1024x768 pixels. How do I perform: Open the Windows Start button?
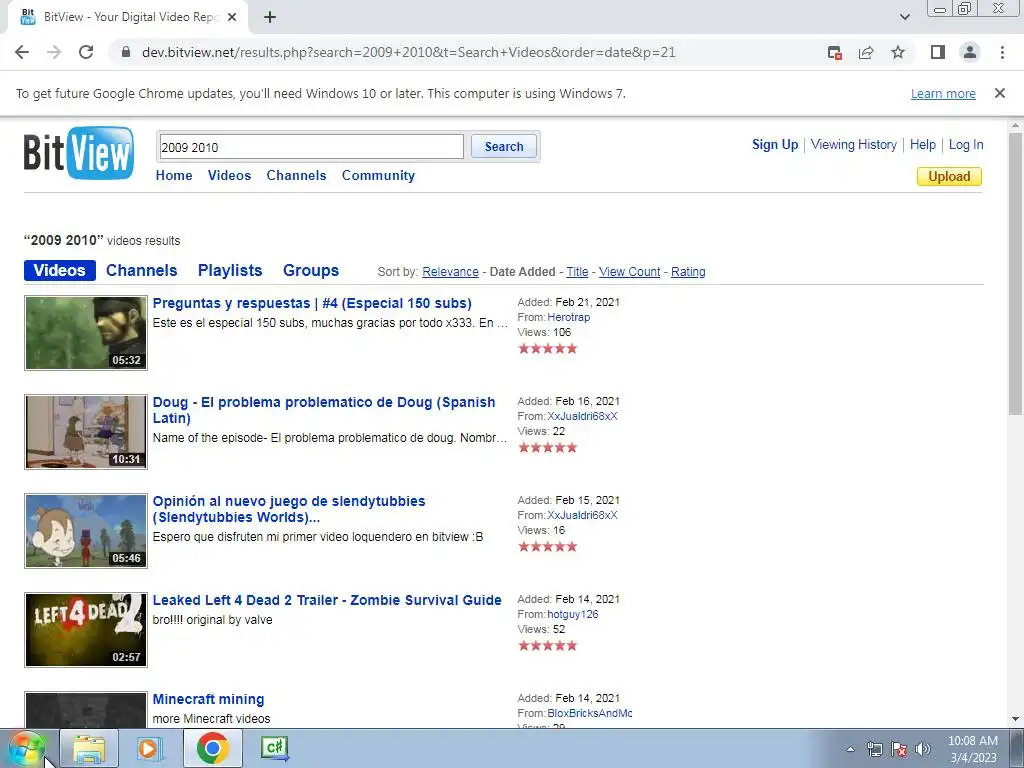coord(26,749)
